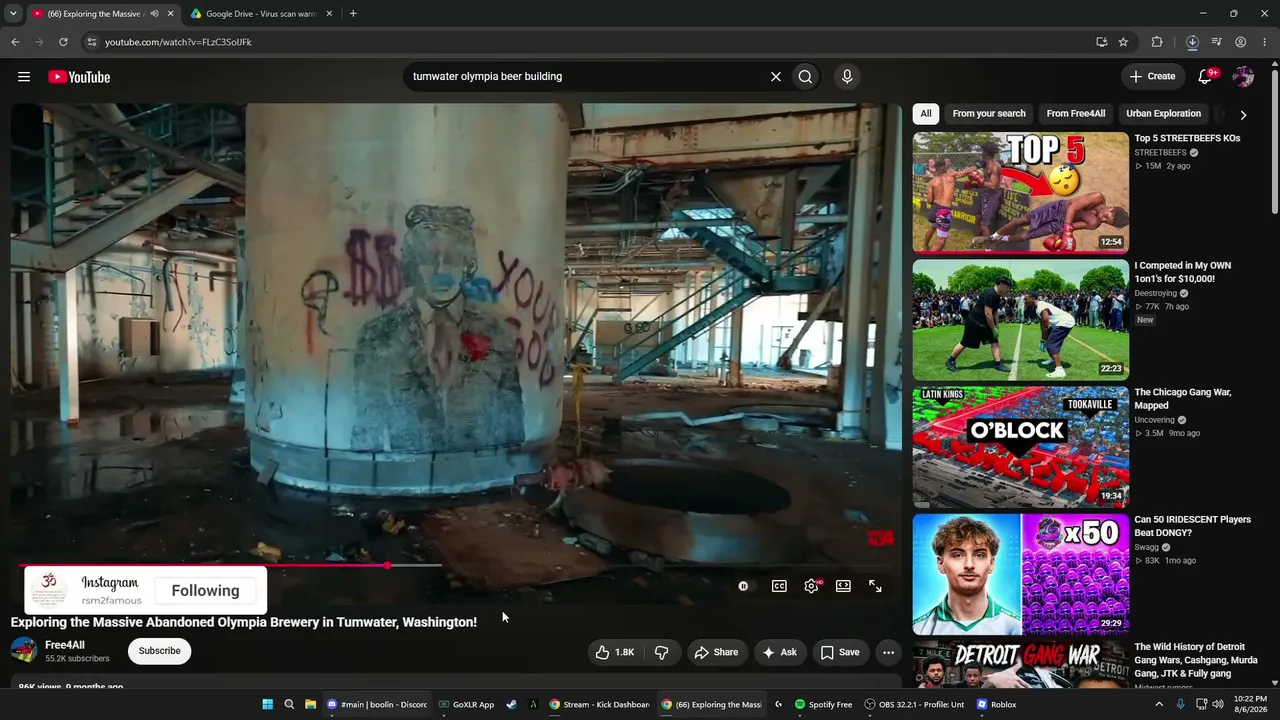Open the Chrome profile icon

(1241, 42)
